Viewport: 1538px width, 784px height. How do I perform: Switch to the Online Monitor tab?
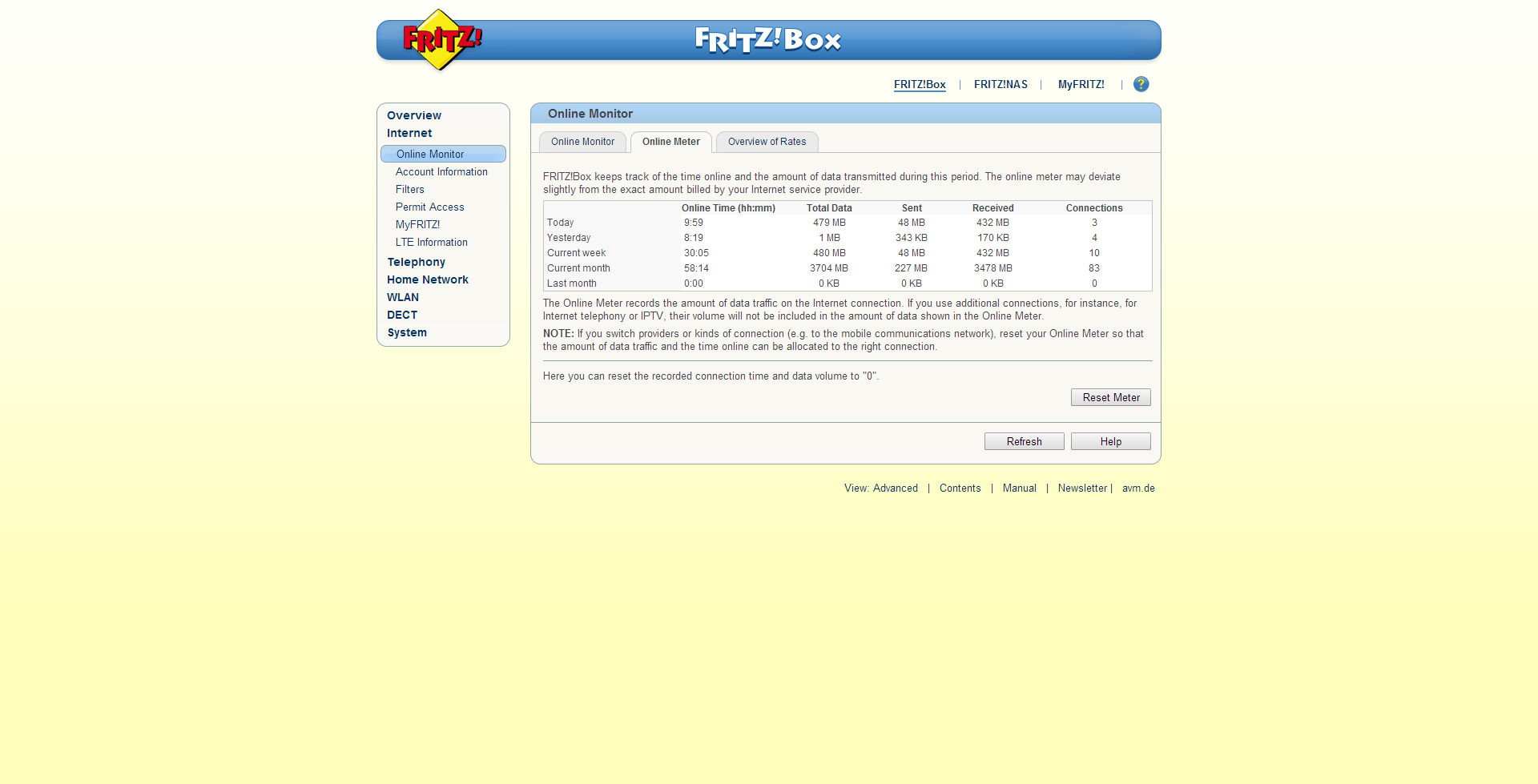[582, 142]
